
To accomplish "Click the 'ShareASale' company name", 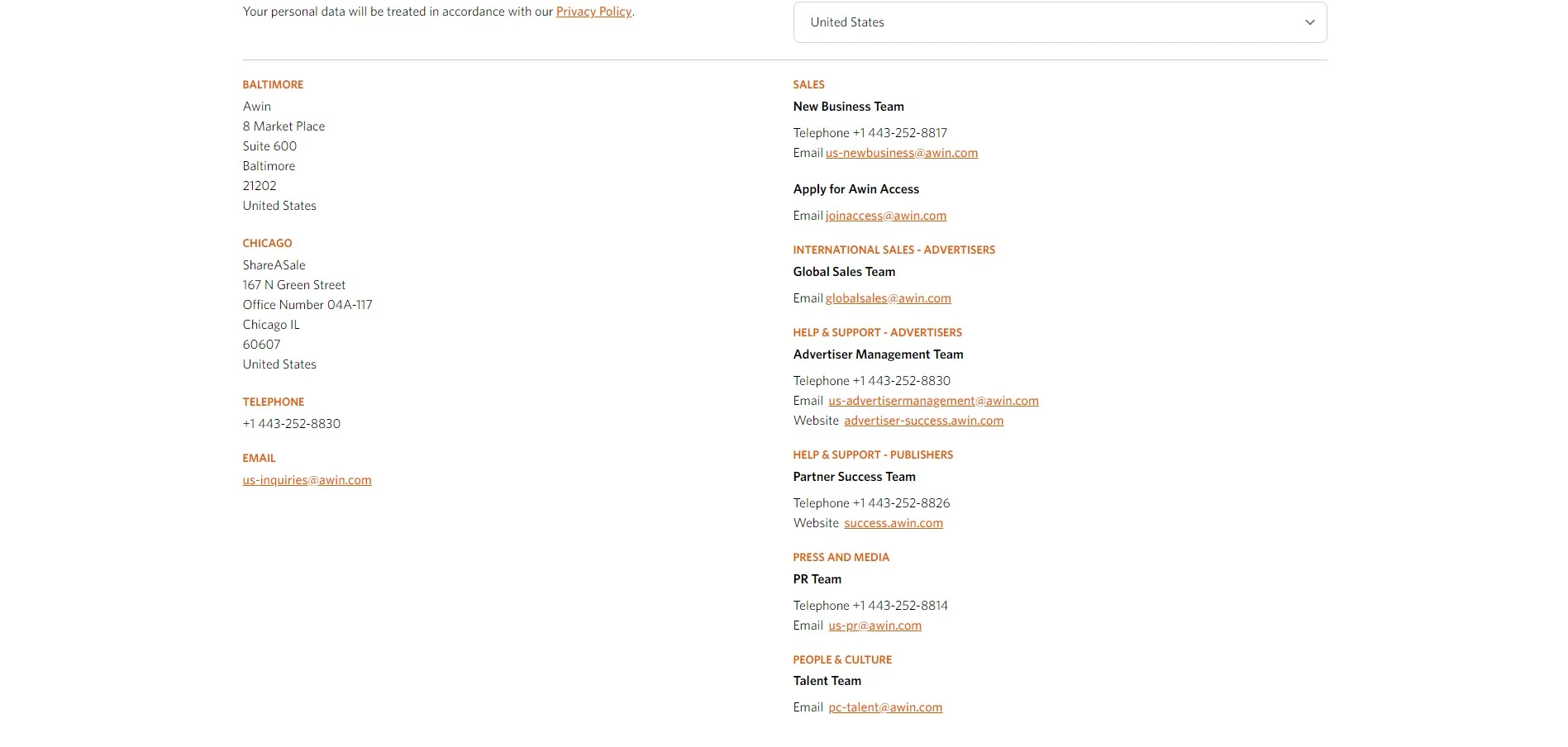I will (x=274, y=265).
